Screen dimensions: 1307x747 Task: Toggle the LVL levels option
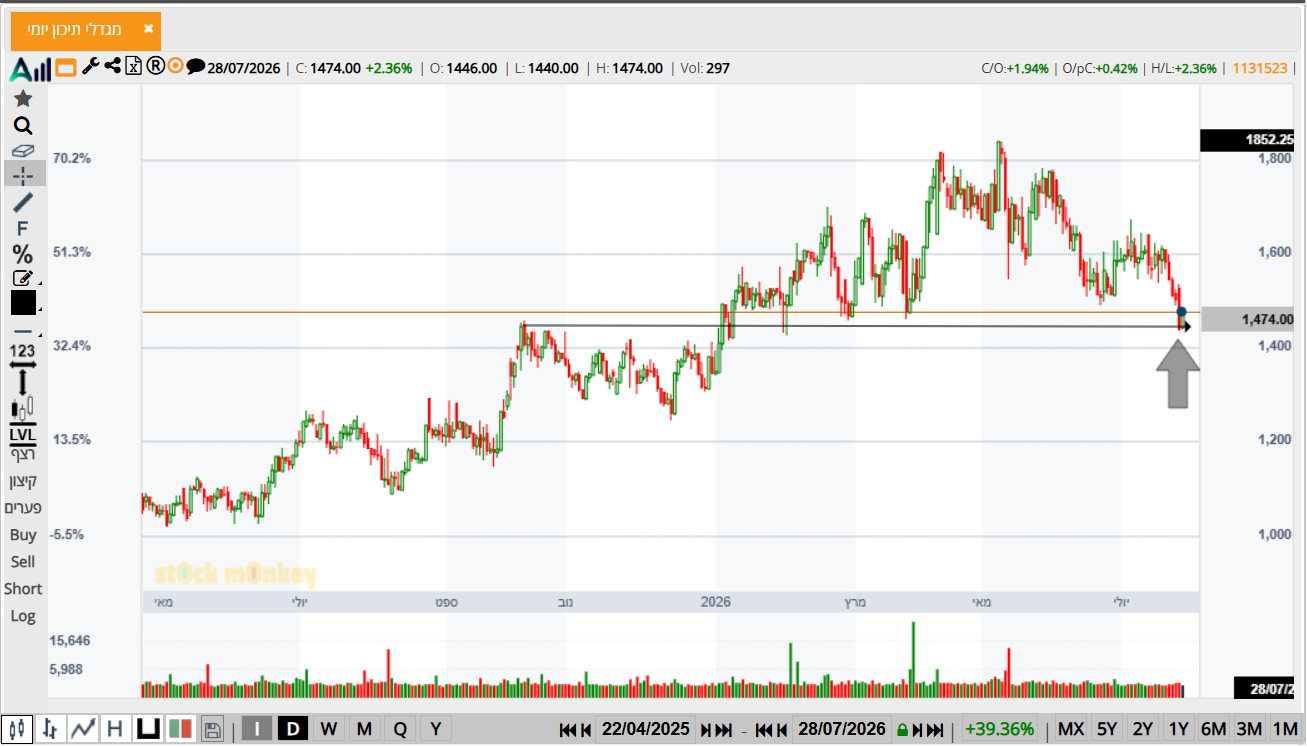coord(22,435)
